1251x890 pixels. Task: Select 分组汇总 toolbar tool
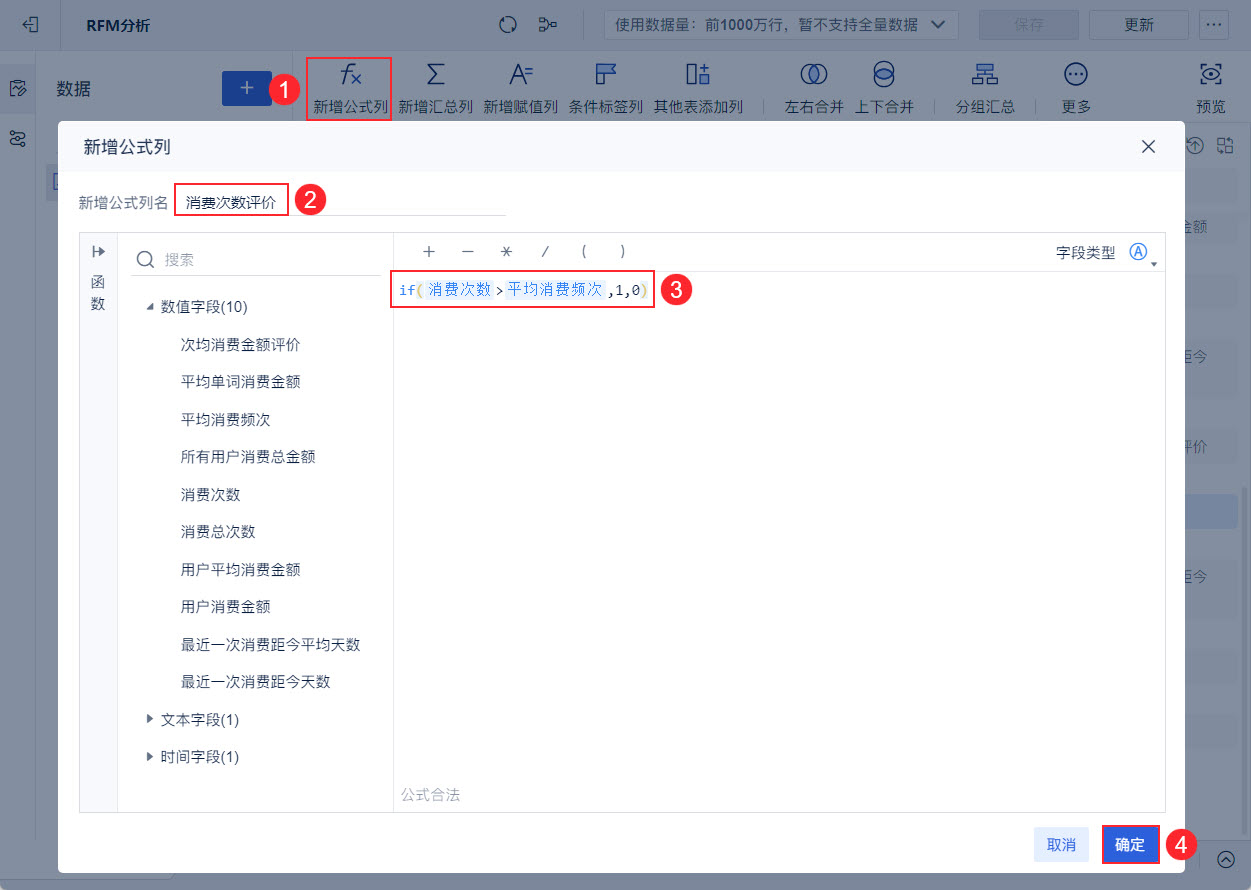pyautogui.click(x=985, y=89)
